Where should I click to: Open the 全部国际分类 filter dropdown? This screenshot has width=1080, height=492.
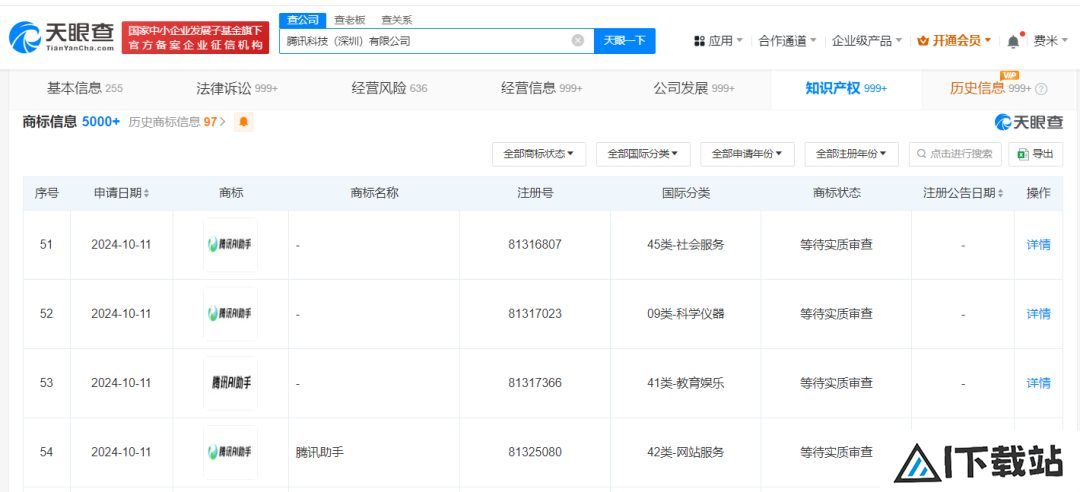tap(643, 154)
